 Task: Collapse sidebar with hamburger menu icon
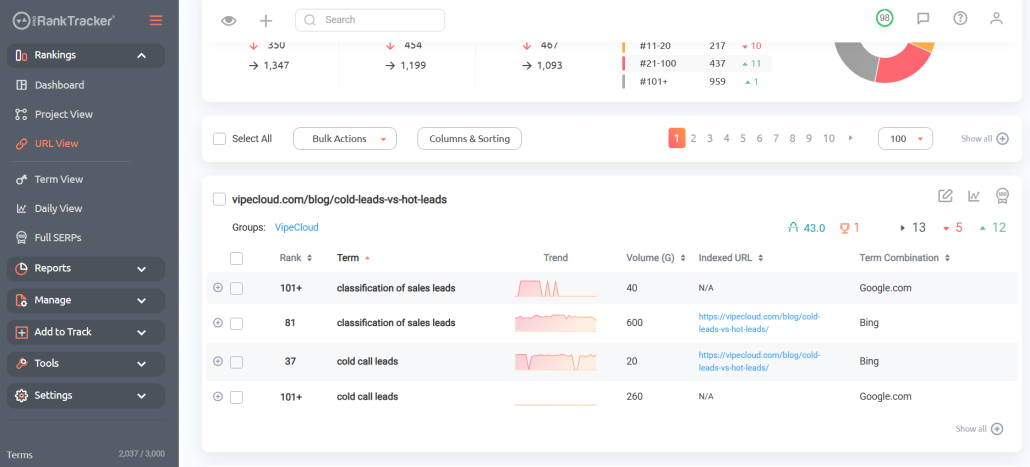[x=156, y=20]
